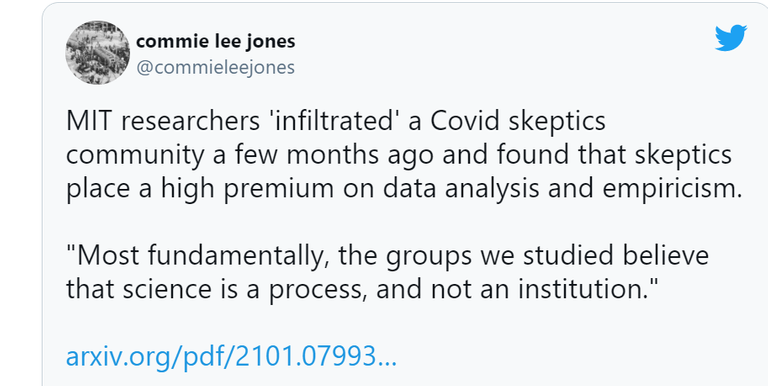Click the tweet line starting 'MIT researchers'

[336, 122]
